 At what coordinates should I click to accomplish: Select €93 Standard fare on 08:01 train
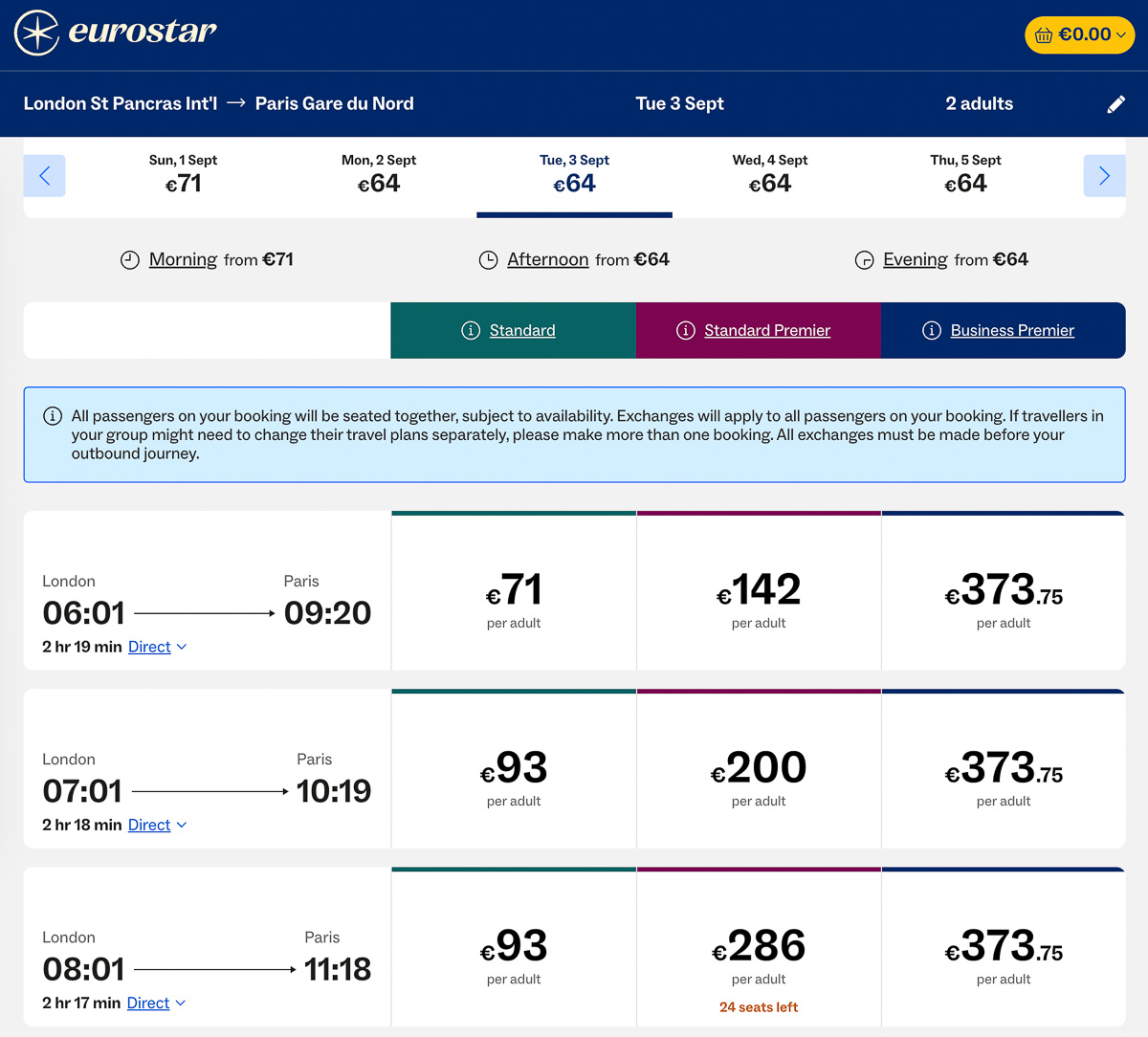514,948
